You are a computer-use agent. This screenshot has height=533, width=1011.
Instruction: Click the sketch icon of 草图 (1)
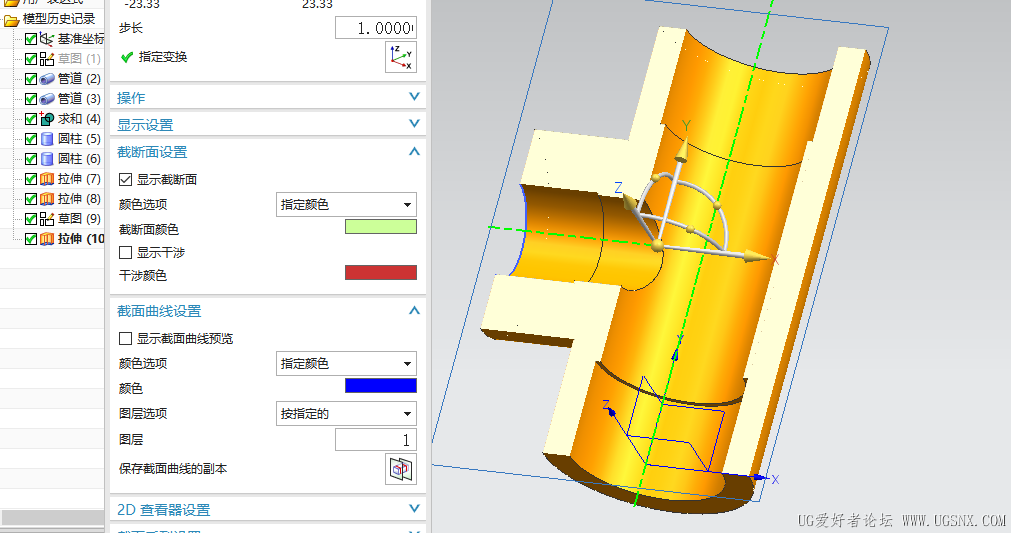[46, 59]
